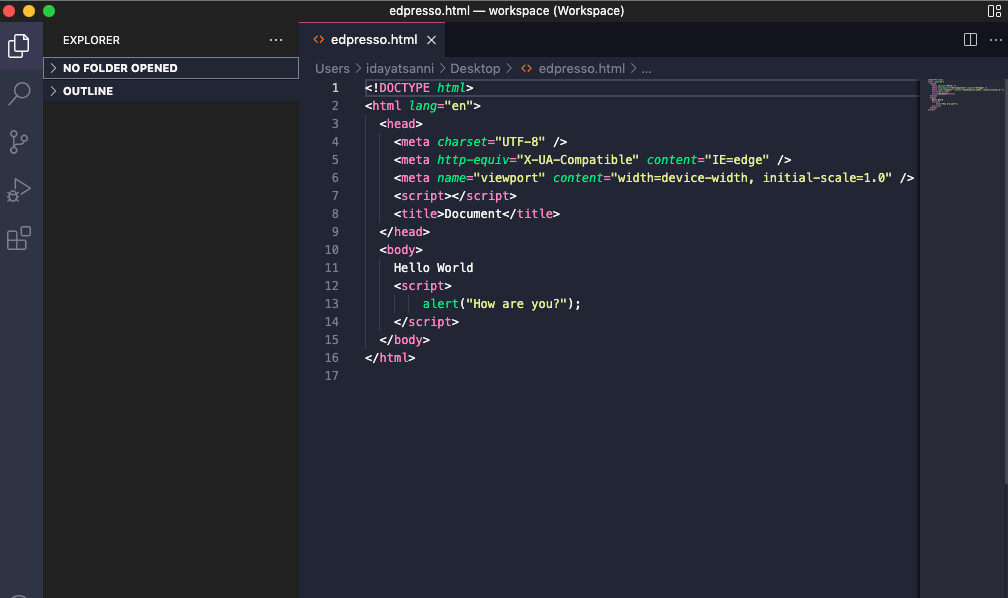Click the X-UA-Compatible meta line
Image resolution: width=1008 pixels, height=598 pixels.
[x=592, y=159]
